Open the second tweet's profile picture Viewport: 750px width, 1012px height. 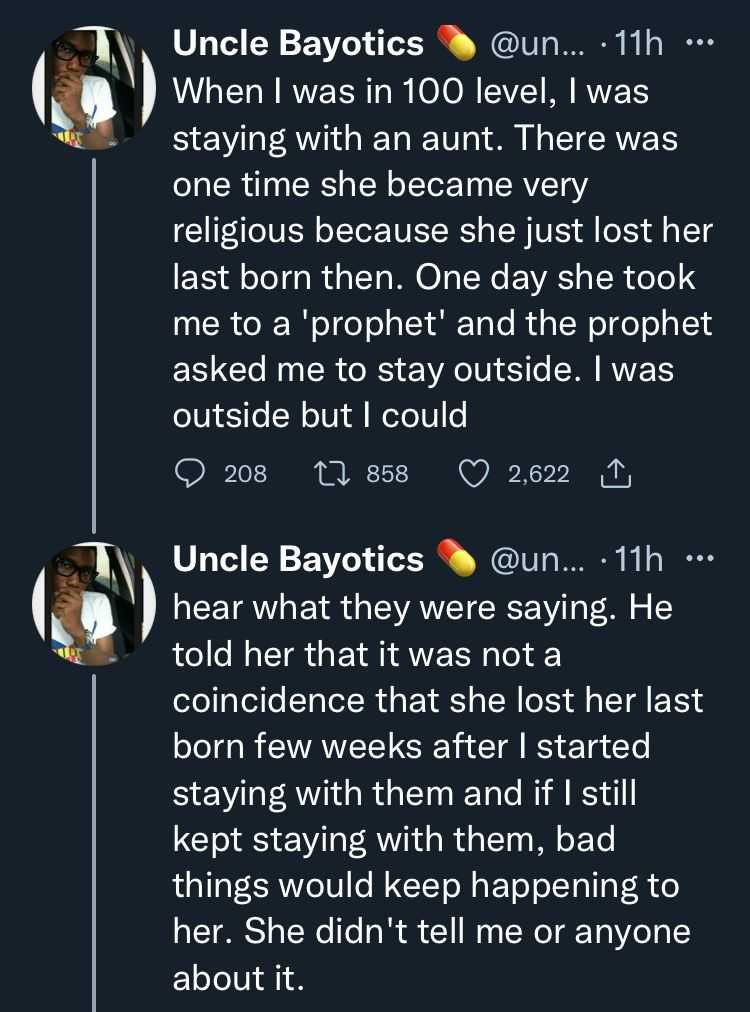pos(90,606)
